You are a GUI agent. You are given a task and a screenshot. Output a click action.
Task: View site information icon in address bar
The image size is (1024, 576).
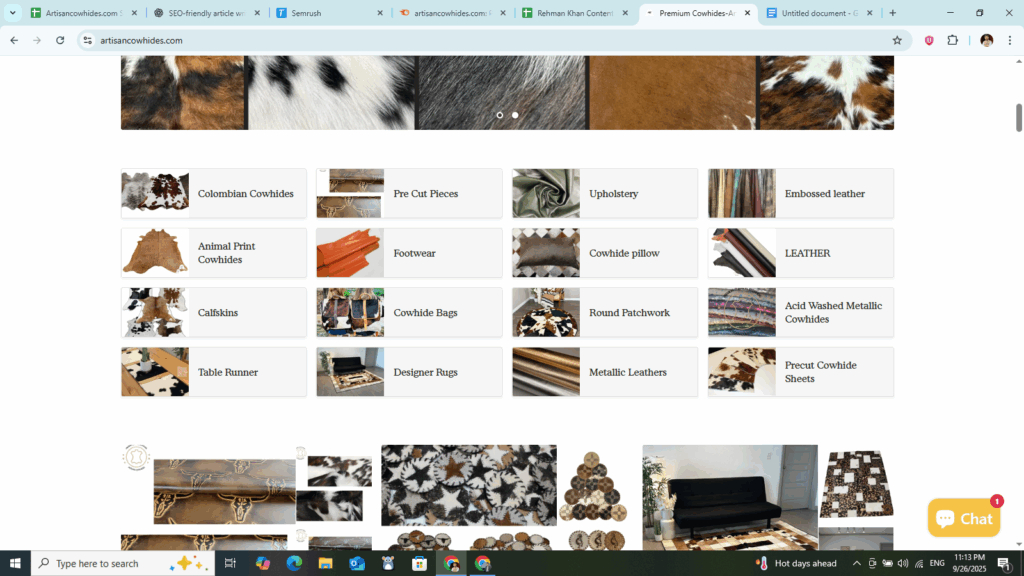point(88,40)
